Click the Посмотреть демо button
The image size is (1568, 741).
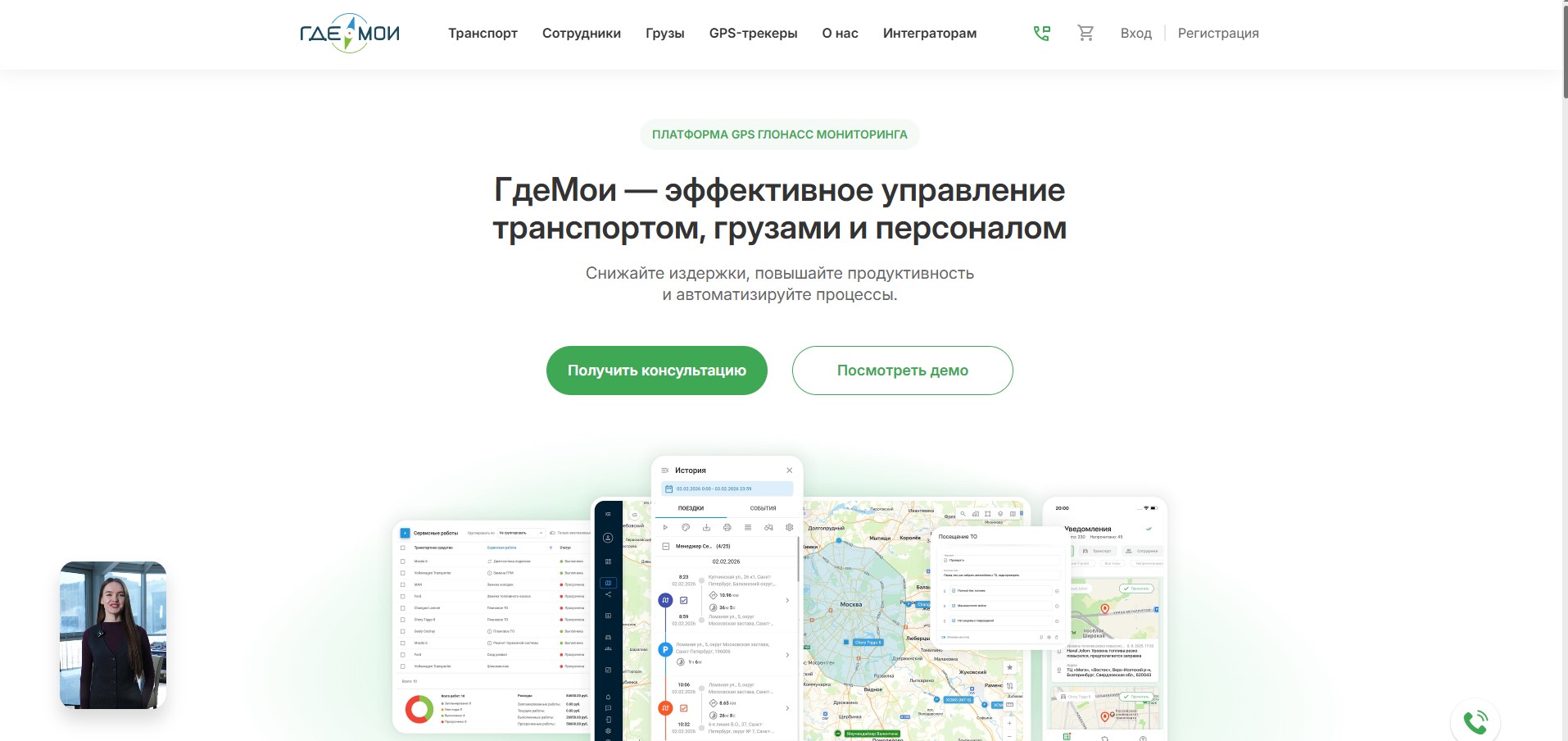click(903, 370)
